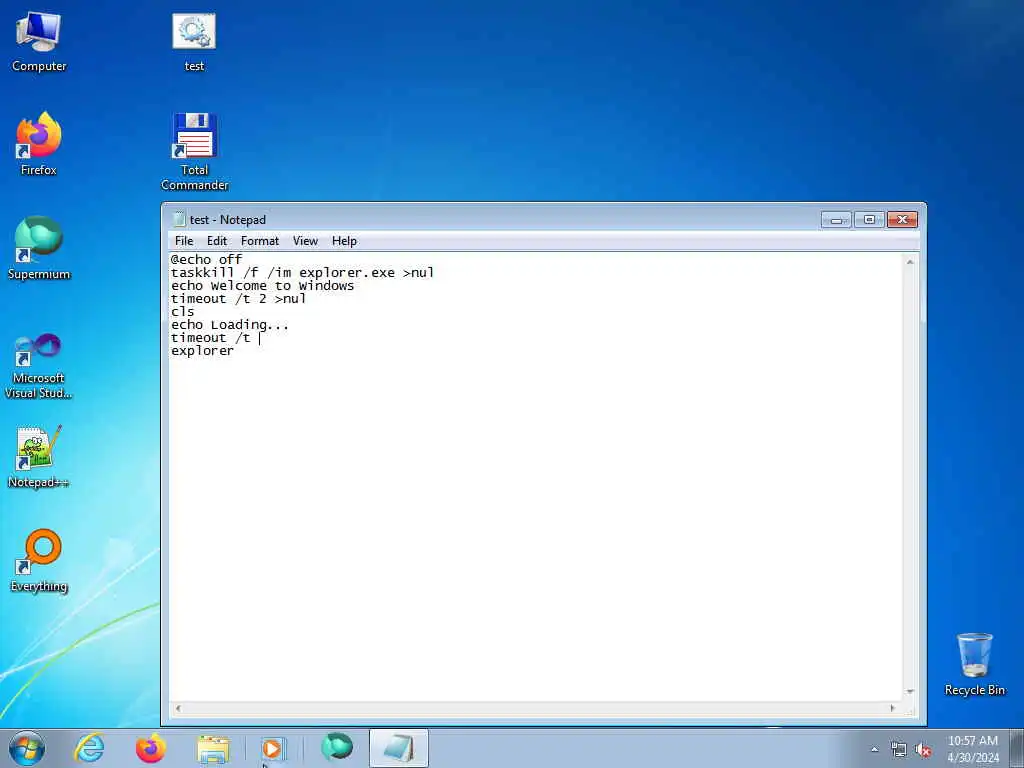The height and width of the screenshot is (768, 1024).
Task: Open the Windows Start button
Action: tap(27, 748)
